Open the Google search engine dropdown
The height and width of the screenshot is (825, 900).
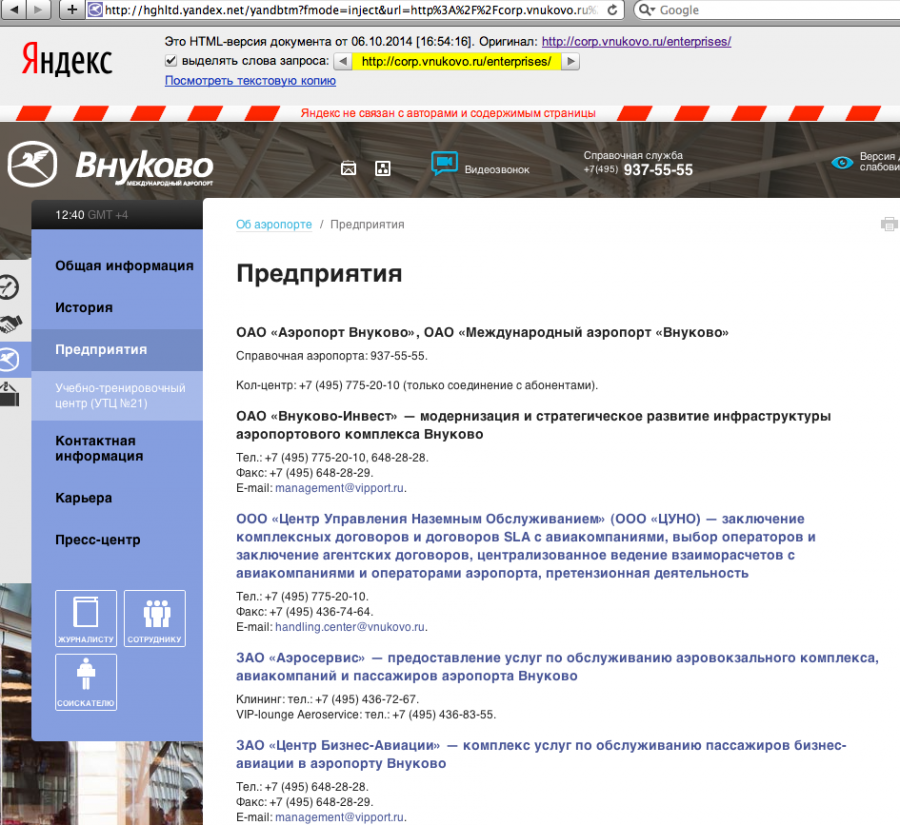click(x=647, y=10)
